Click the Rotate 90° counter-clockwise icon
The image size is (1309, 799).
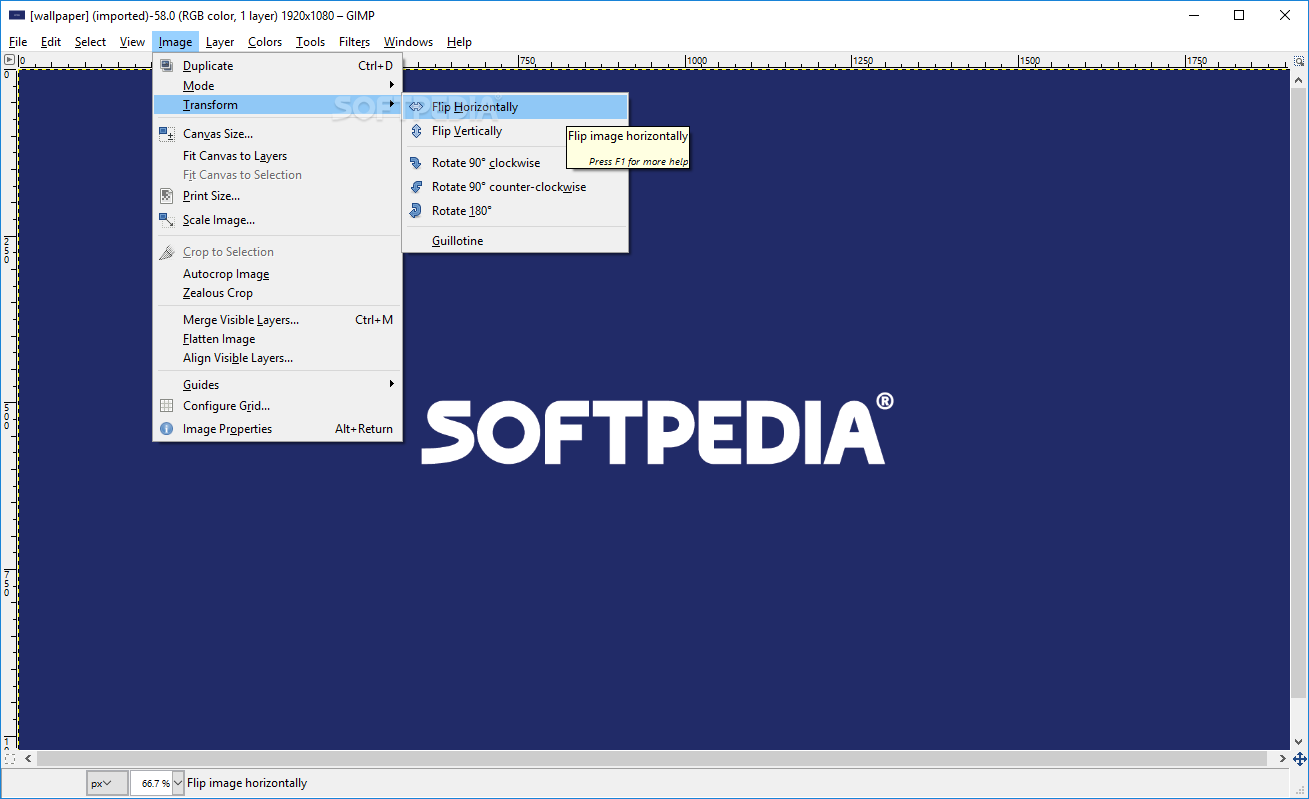point(416,187)
